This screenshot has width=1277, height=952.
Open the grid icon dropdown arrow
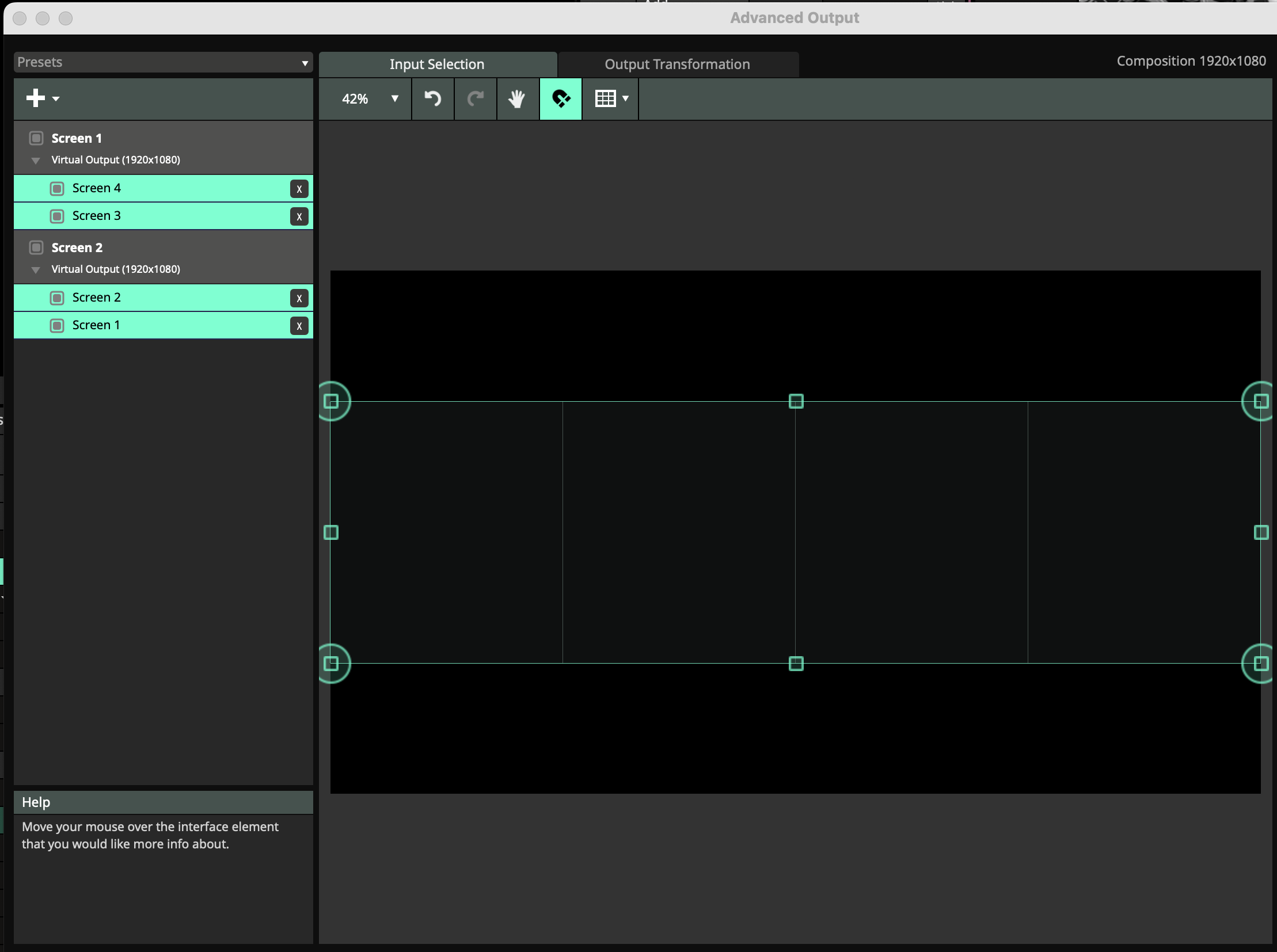coord(625,98)
